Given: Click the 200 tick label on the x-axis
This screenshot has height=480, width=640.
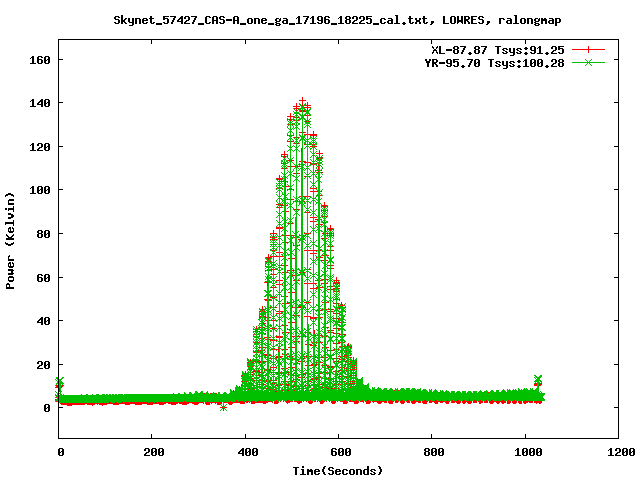Looking at the screenshot, I should pos(152,452).
